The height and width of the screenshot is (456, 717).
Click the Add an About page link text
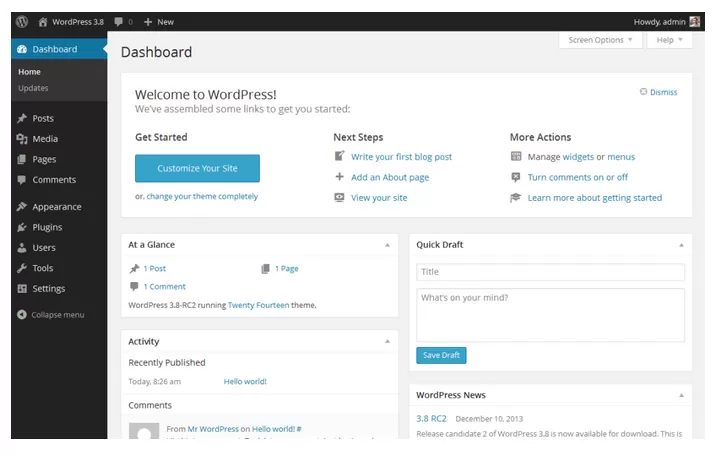point(390,177)
